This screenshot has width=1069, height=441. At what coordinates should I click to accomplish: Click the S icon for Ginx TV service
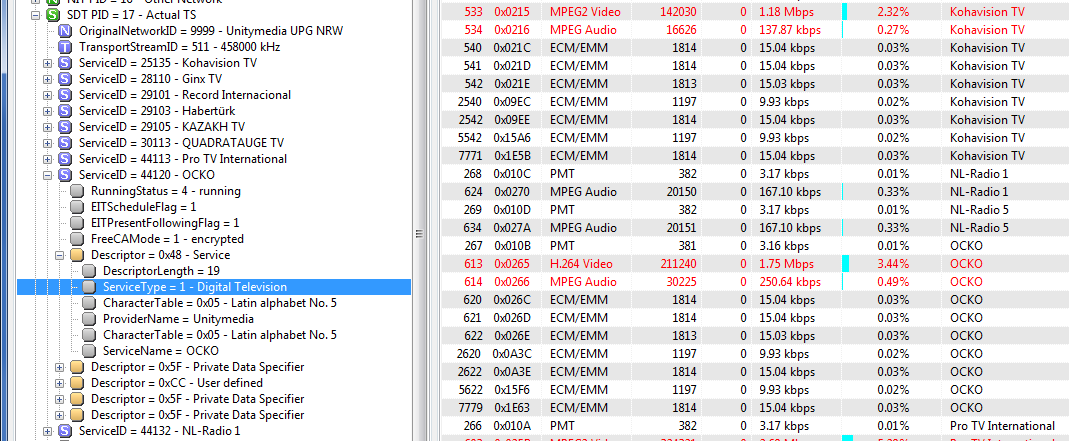coord(65,79)
